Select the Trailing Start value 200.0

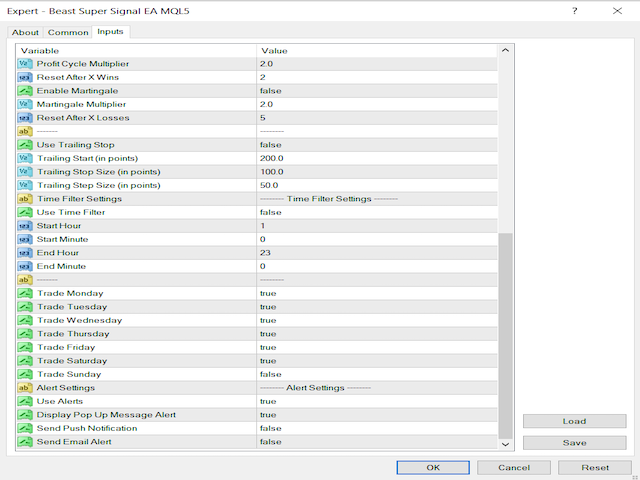click(271, 158)
